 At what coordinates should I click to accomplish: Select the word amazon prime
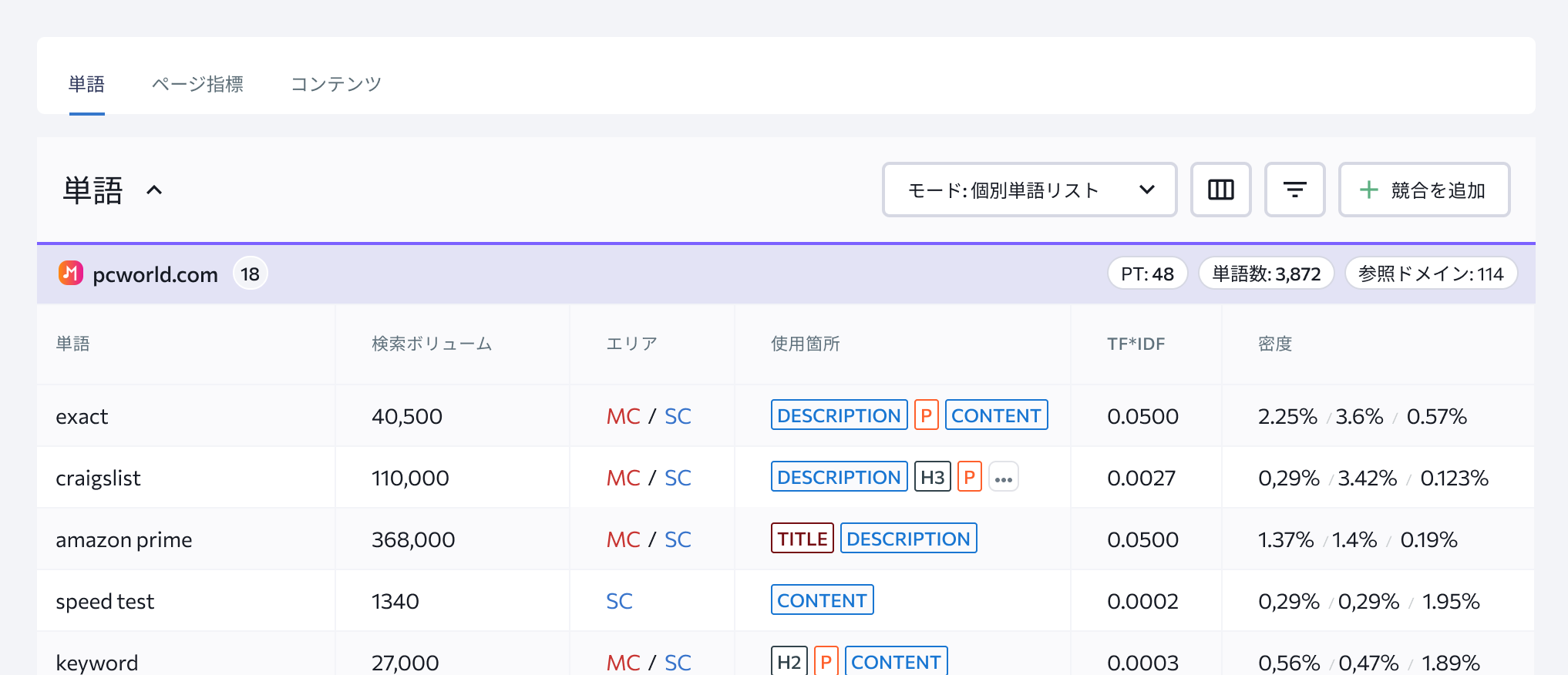(123, 539)
